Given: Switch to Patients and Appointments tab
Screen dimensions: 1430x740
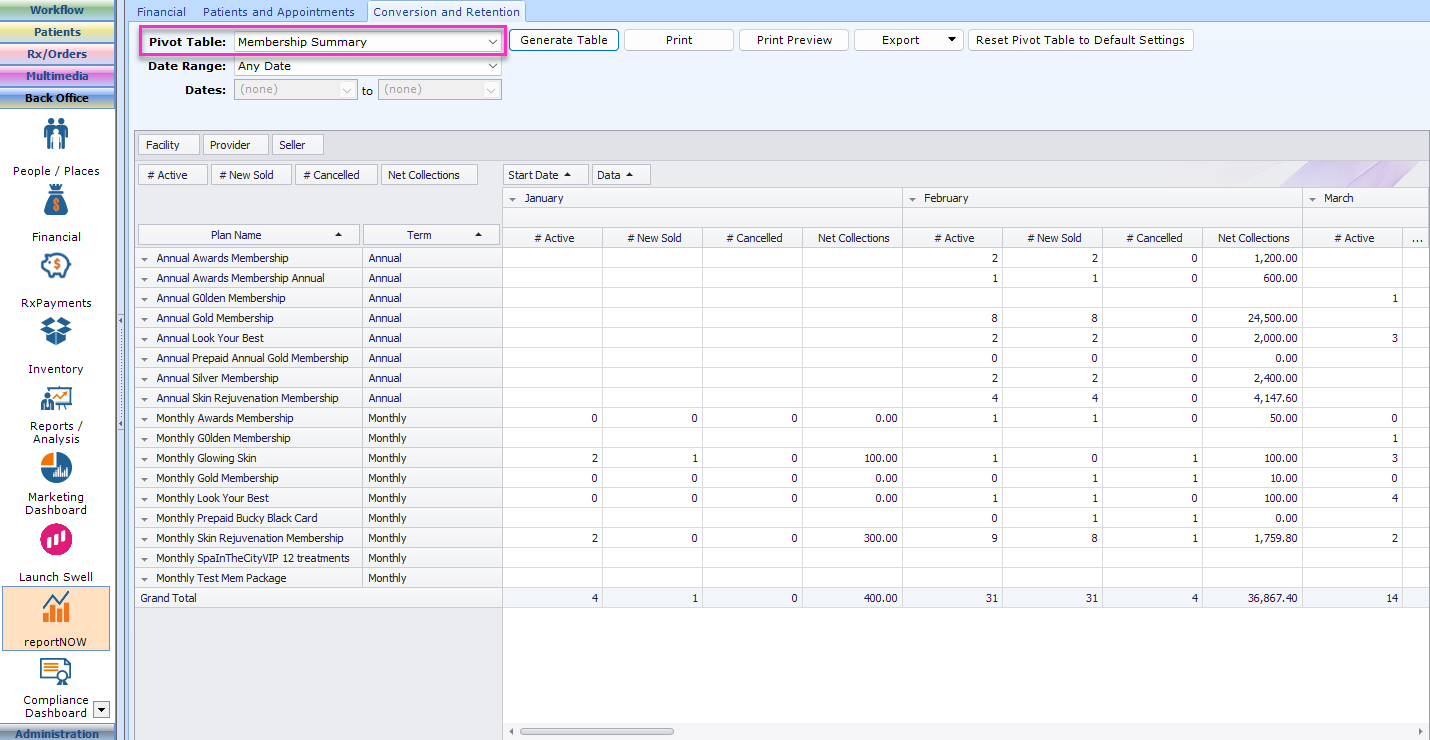Looking at the screenshot, I should (278, 12).
